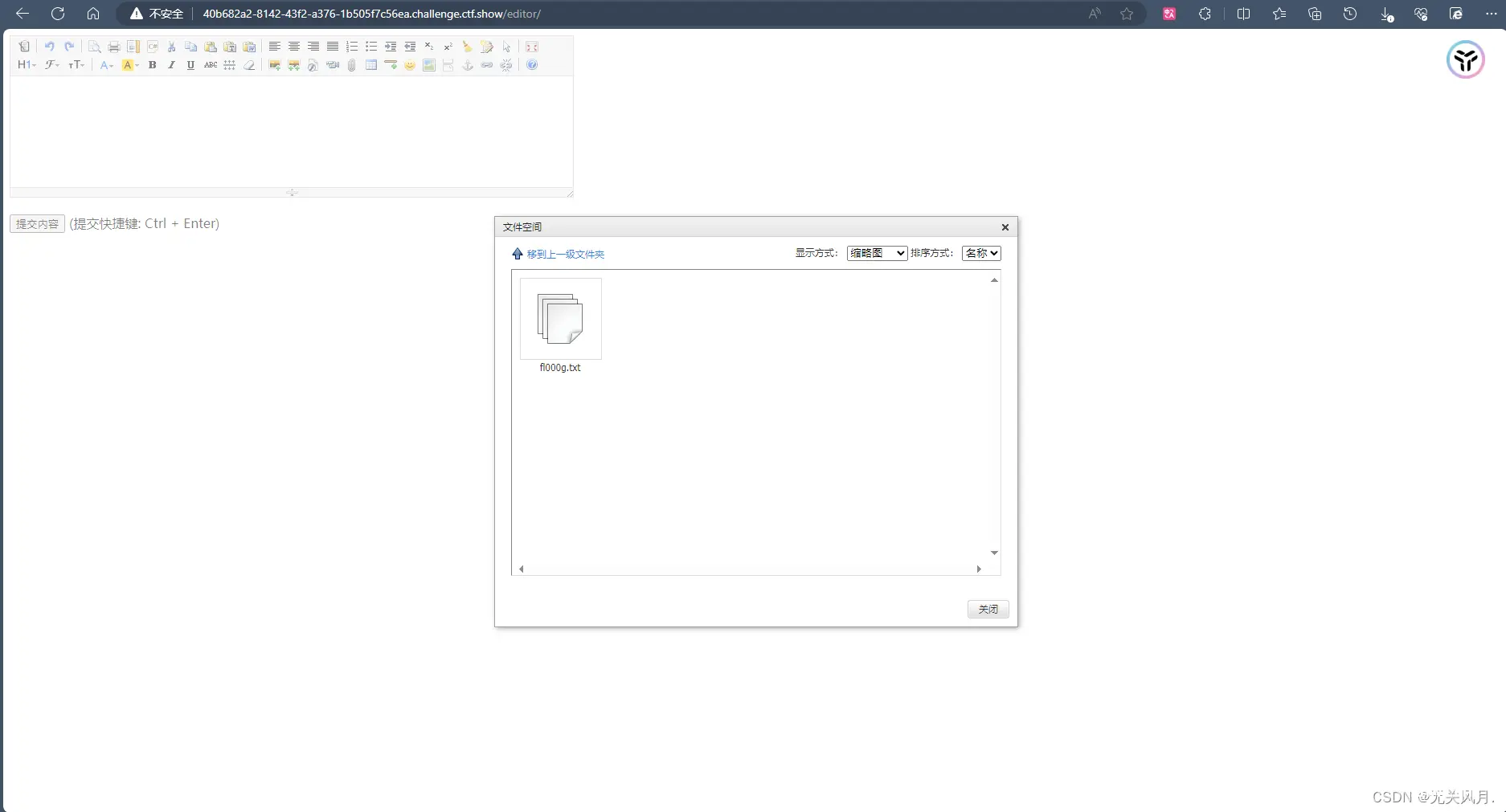The image size is (1506, 812).
Task: Open the font size dropdown
Action: [76, 65]
